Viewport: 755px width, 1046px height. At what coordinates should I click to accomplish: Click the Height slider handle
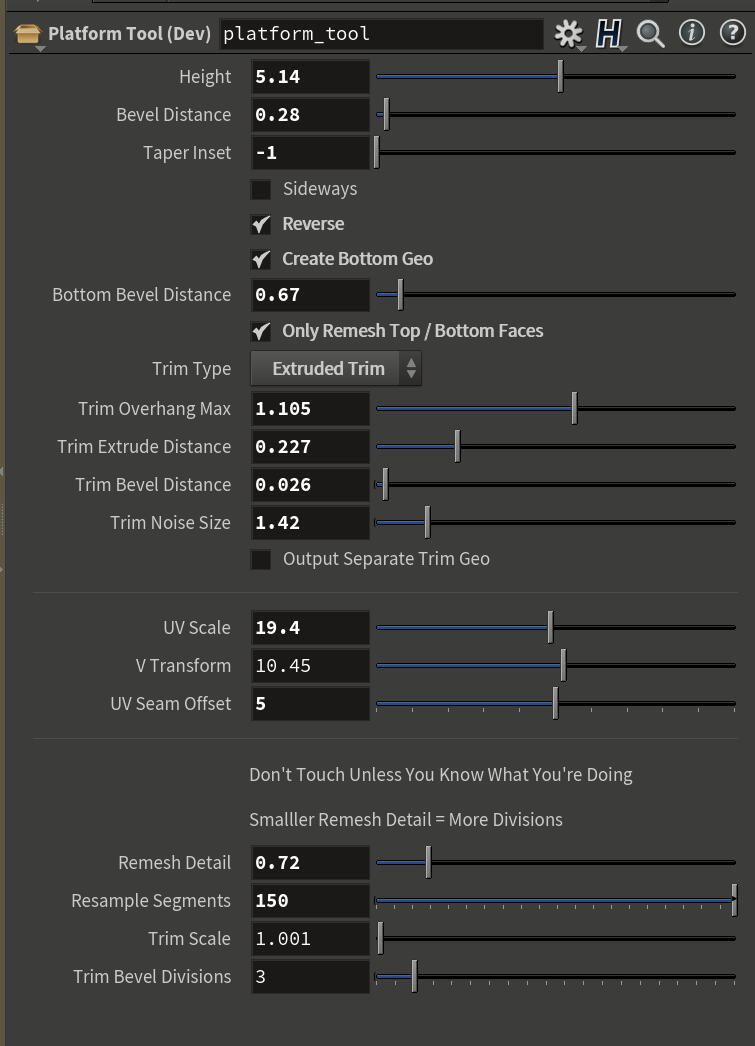[558, 76]
